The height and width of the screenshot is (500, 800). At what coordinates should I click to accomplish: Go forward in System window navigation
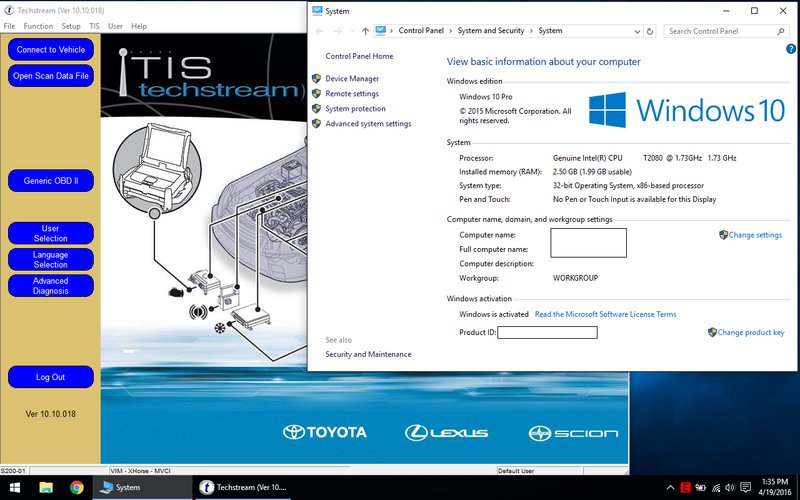[x=338, y=31]
